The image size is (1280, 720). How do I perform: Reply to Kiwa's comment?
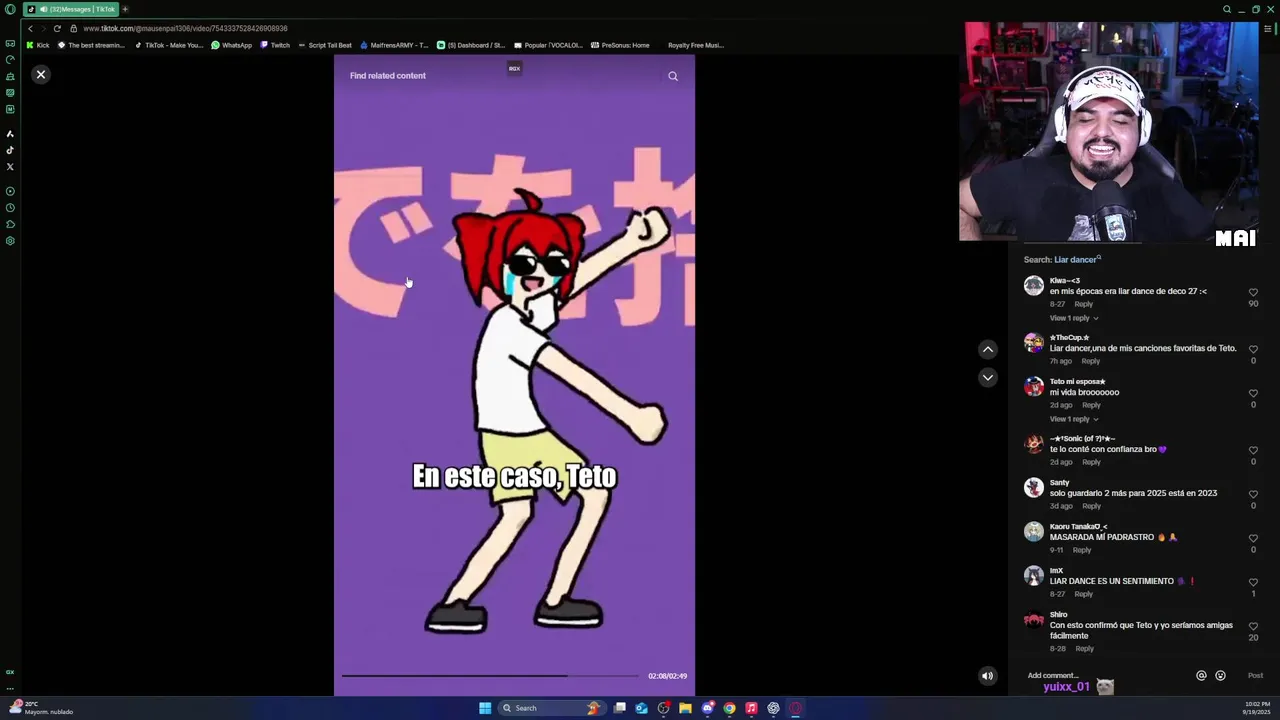[x=1084, y=304]
